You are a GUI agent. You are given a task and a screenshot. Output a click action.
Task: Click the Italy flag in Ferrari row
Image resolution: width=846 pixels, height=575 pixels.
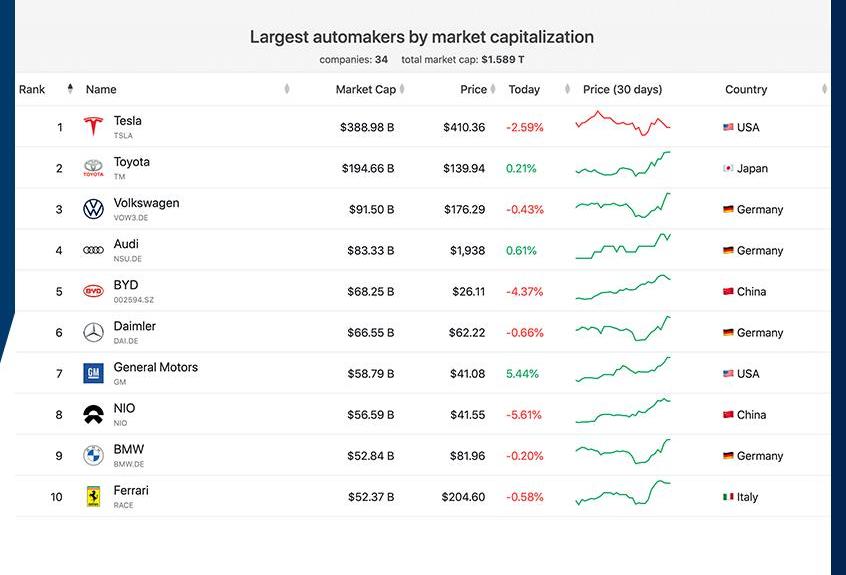pyautogui.click(x=728, y=497)
